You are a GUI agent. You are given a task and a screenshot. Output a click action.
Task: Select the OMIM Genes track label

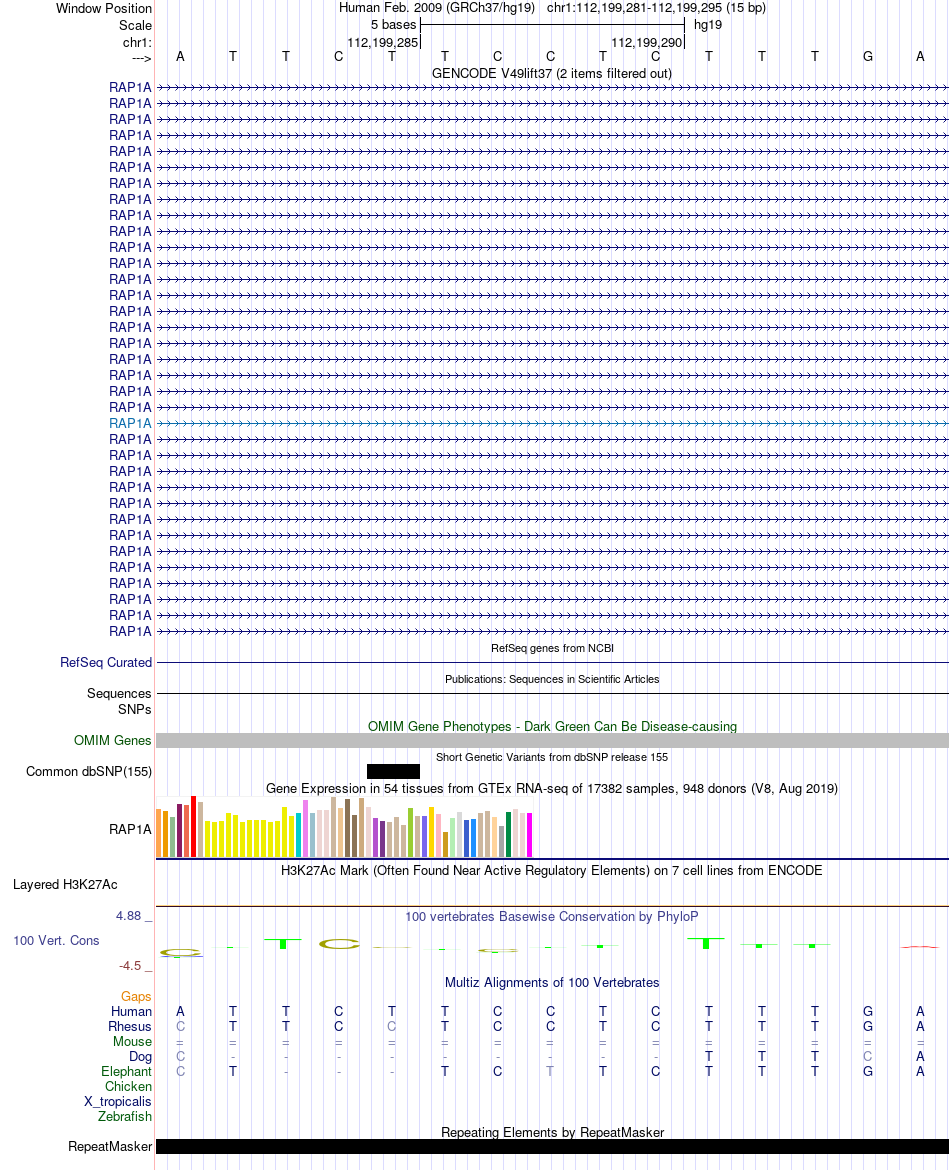(113, 740)
